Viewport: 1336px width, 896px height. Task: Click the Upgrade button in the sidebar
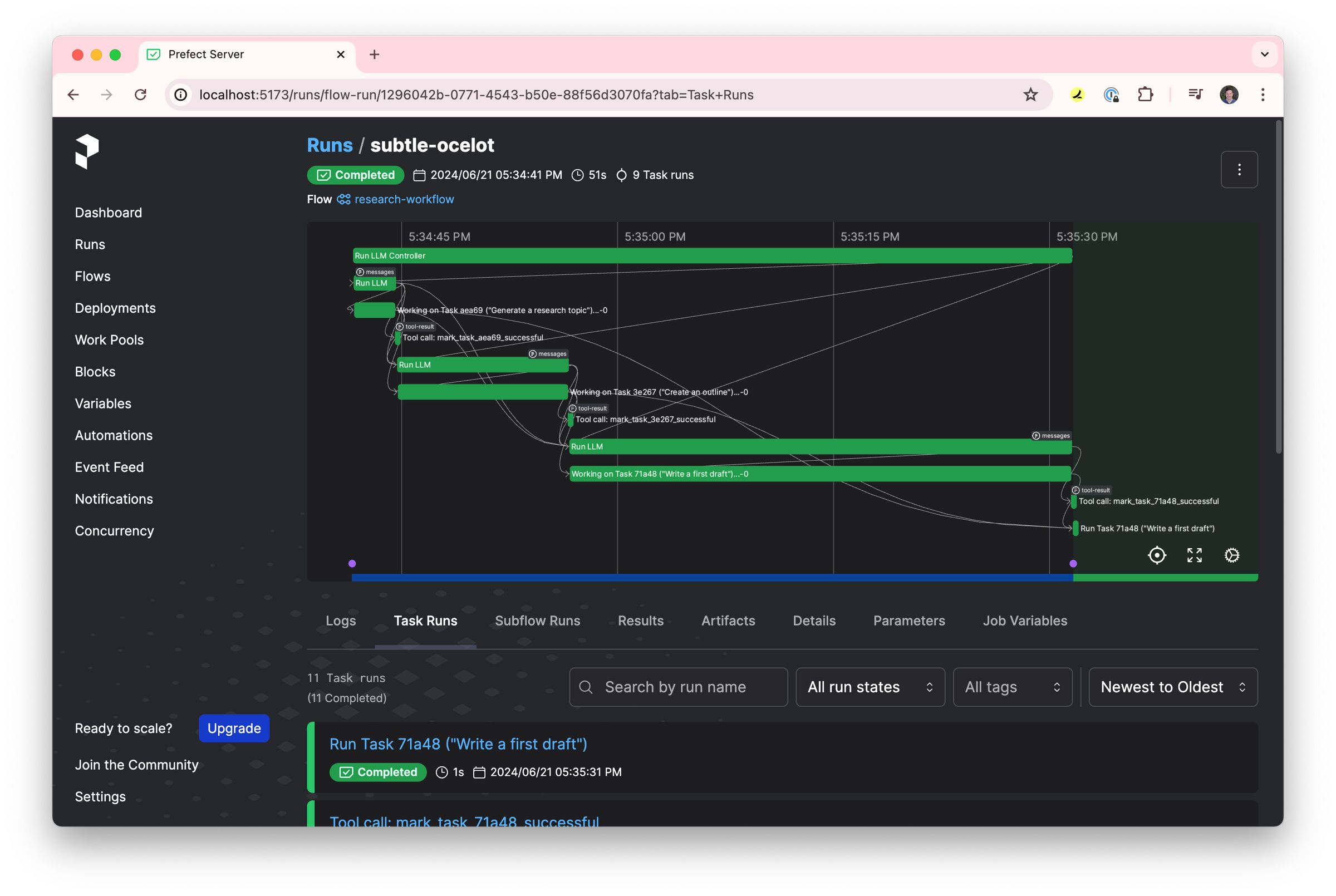coord(233,728)
